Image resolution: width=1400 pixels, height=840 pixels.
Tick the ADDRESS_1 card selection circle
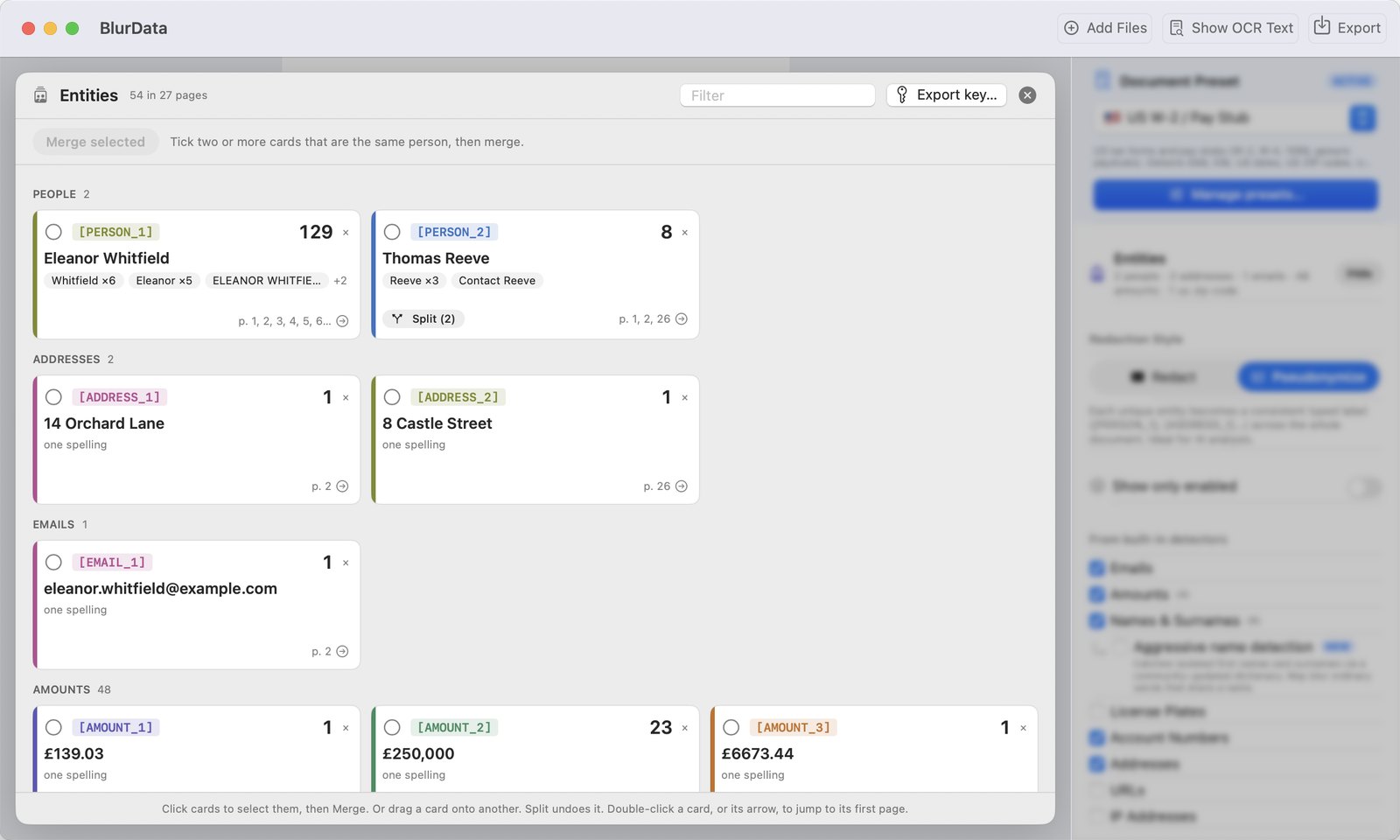pyautogui.click(x=53, y=397)
